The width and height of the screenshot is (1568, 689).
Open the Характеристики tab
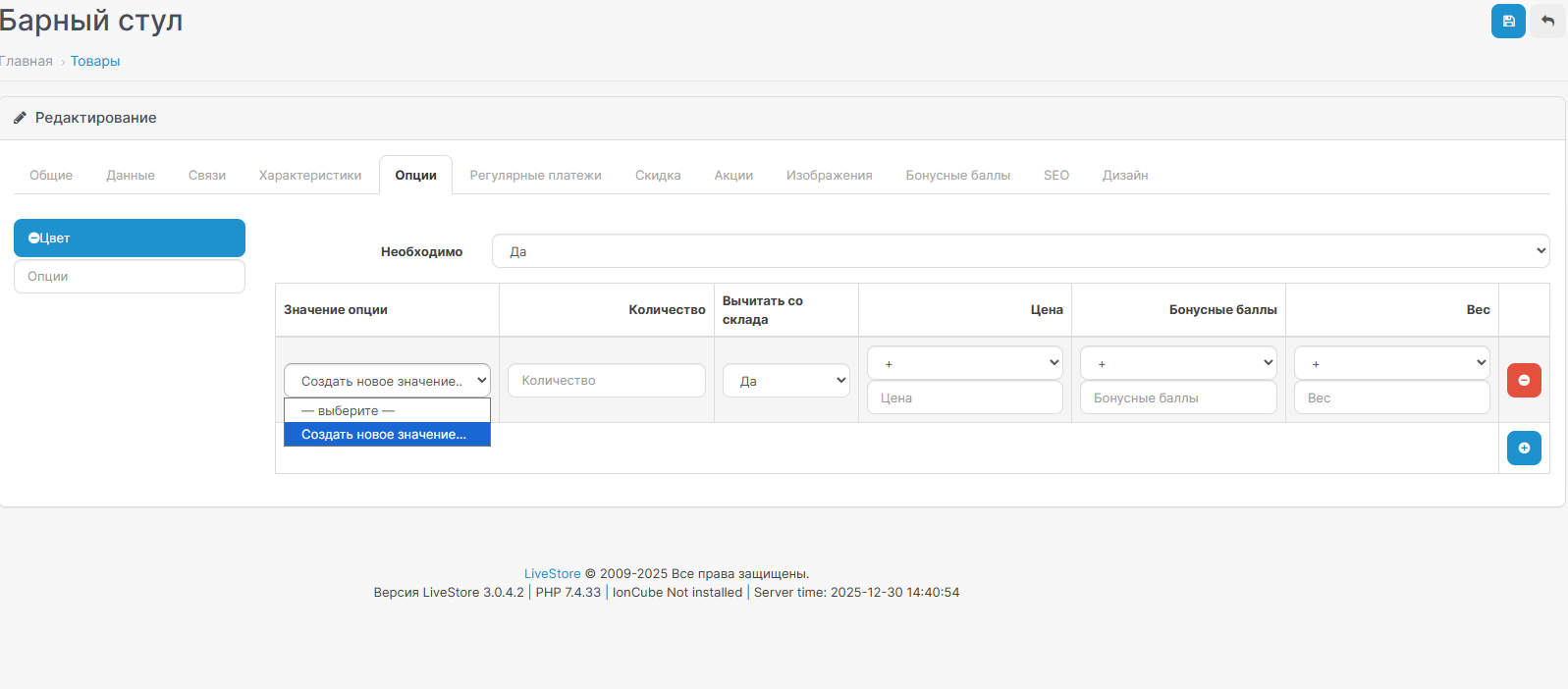pos(310,176)
